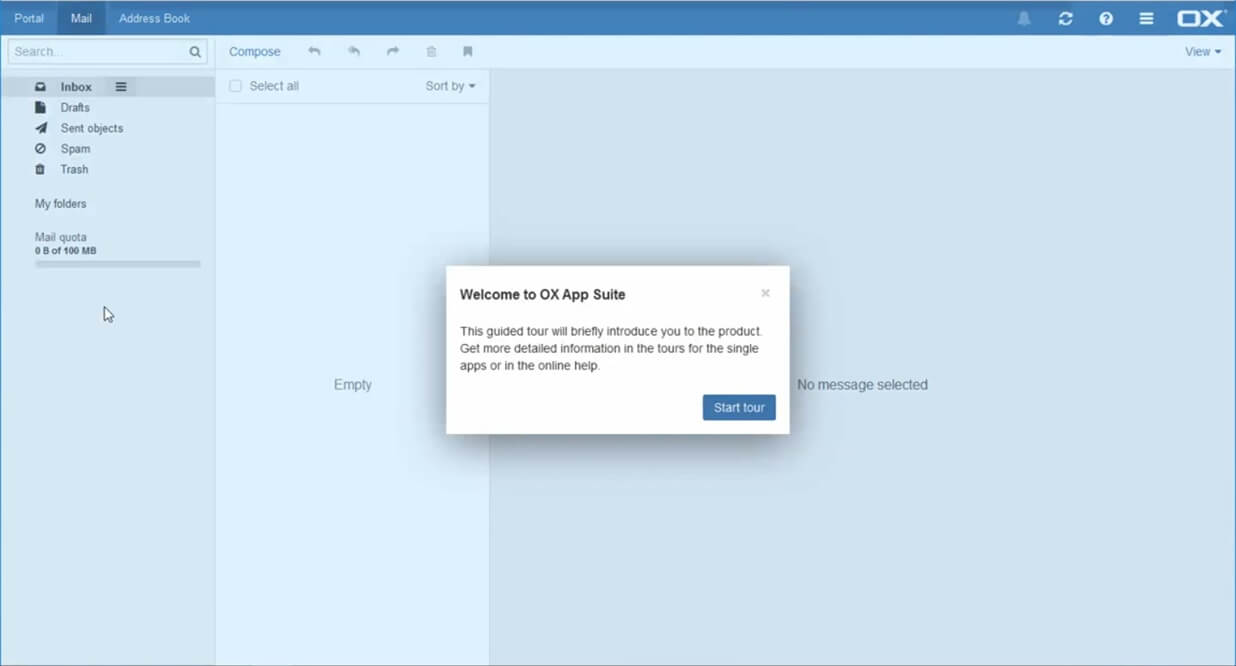The image size is (1236, 666).
Task: Open the help question mark icon
Action: pyautogui.click(x=1106, y=18)
